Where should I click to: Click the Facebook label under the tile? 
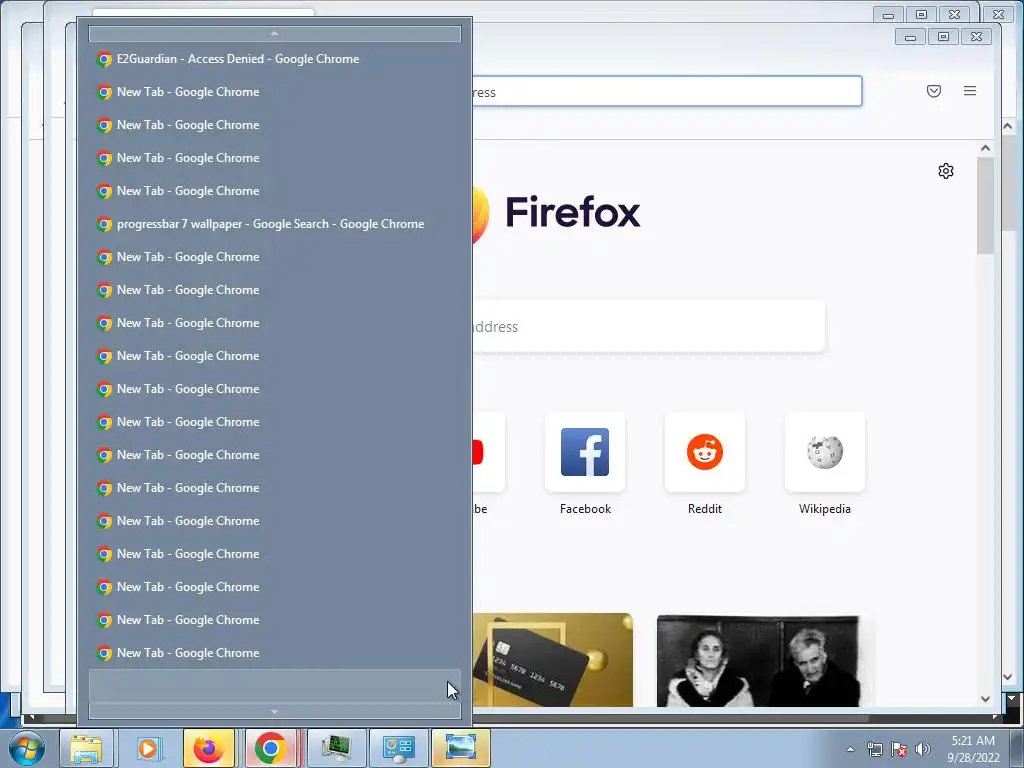[585, 509]
